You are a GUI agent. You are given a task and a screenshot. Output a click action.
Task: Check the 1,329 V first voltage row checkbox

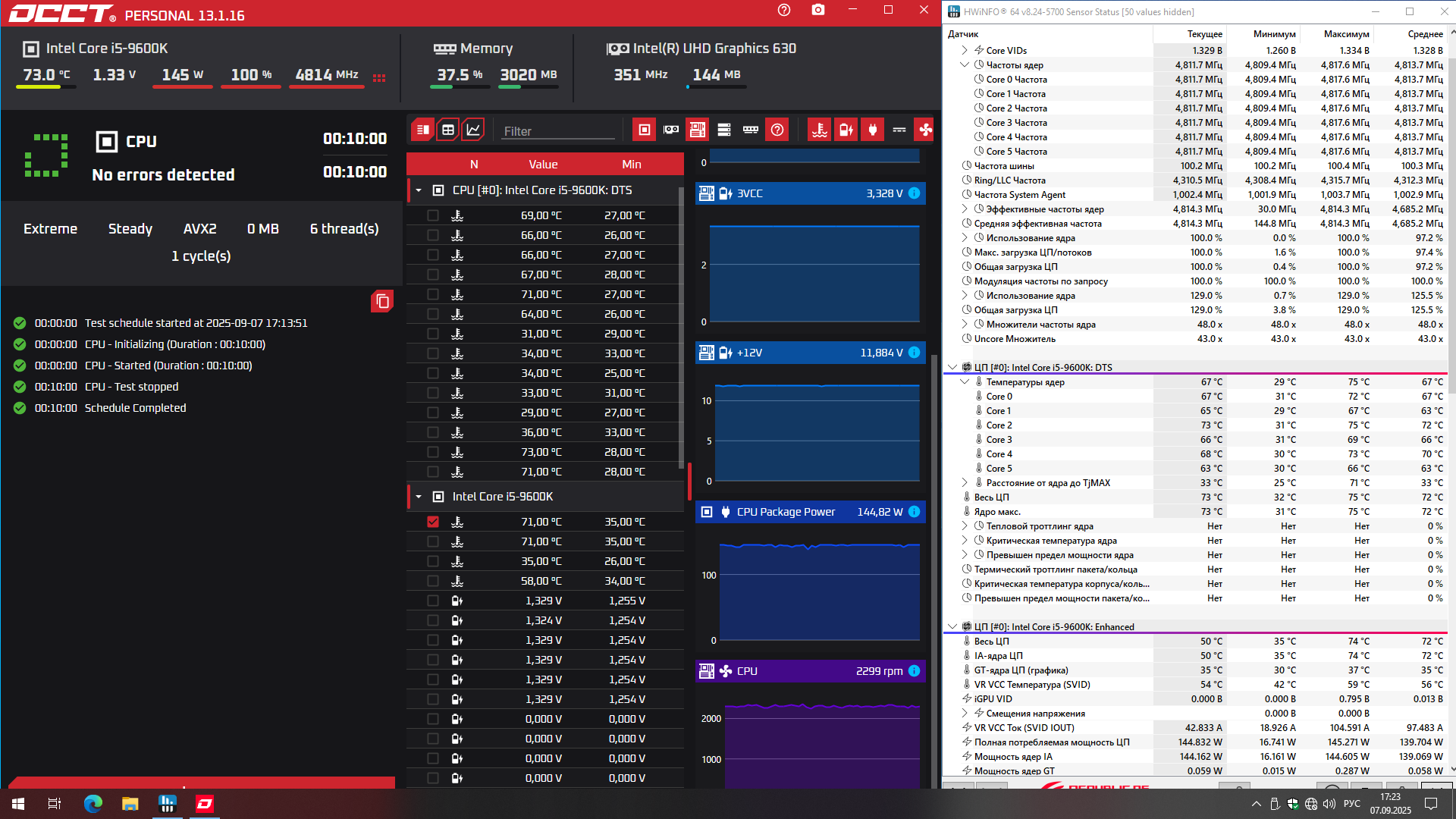[x=433, y=601]
